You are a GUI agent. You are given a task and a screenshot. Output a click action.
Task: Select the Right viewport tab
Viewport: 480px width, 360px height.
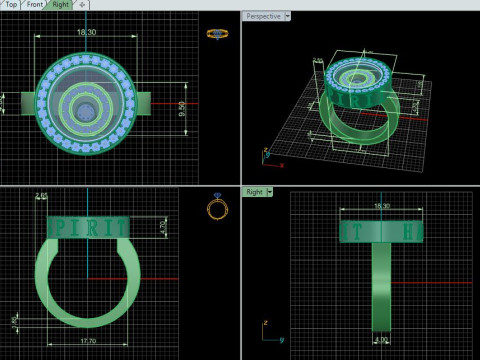[60, 5]
